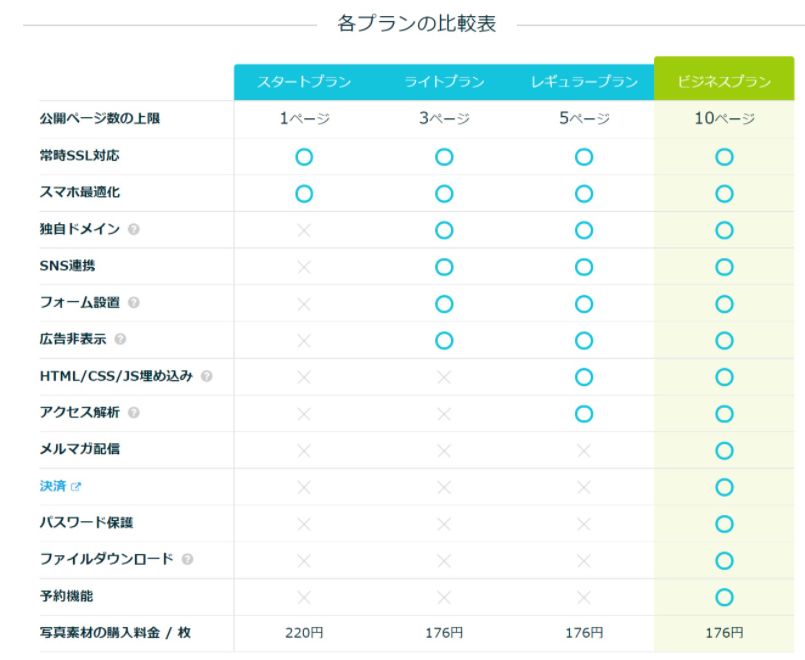Click help icon next to アクセス解析

(x=134, y=412)
